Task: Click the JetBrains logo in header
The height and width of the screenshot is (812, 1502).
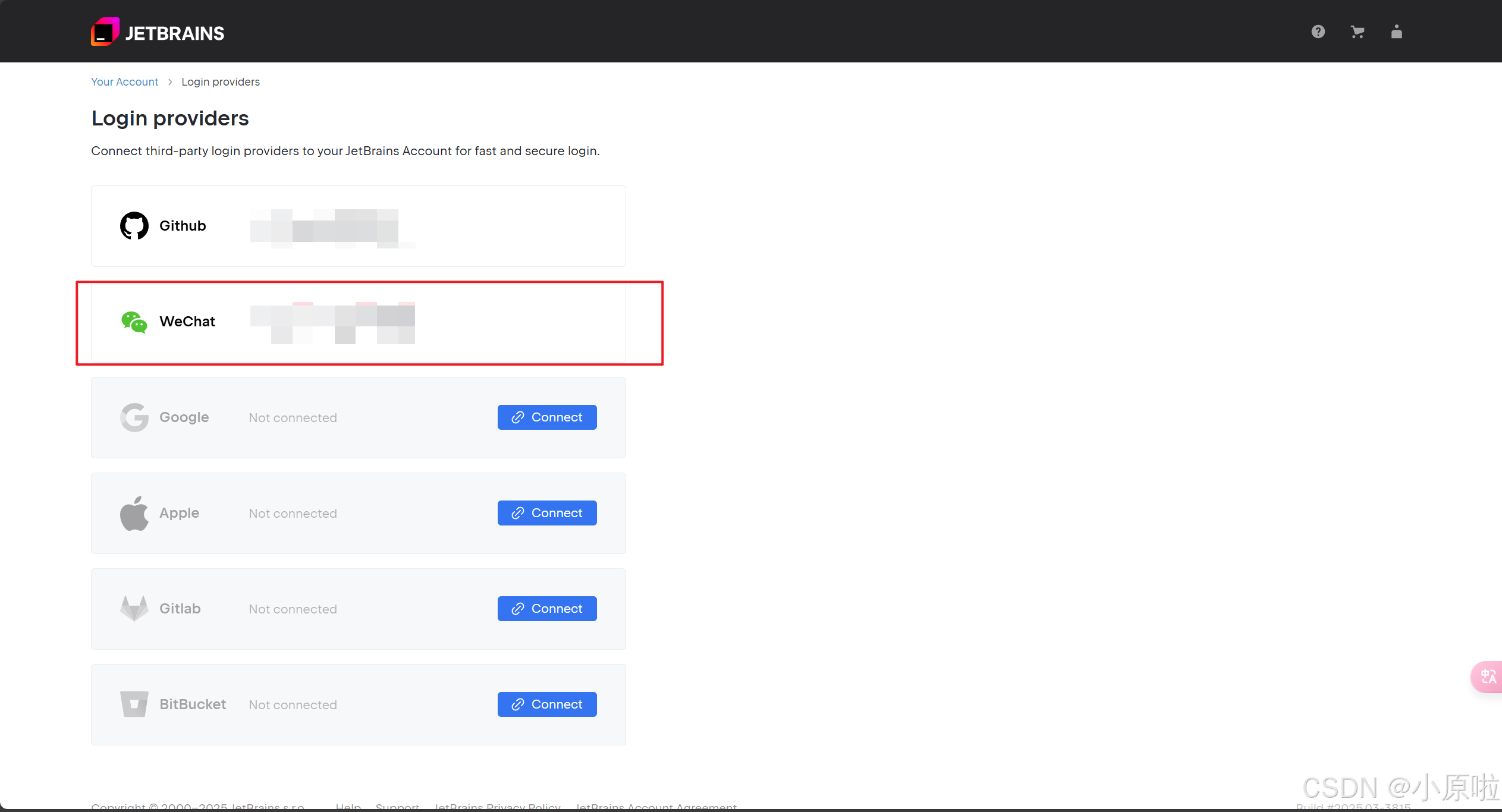Action: pyautogui.click(x=158, y=32)
